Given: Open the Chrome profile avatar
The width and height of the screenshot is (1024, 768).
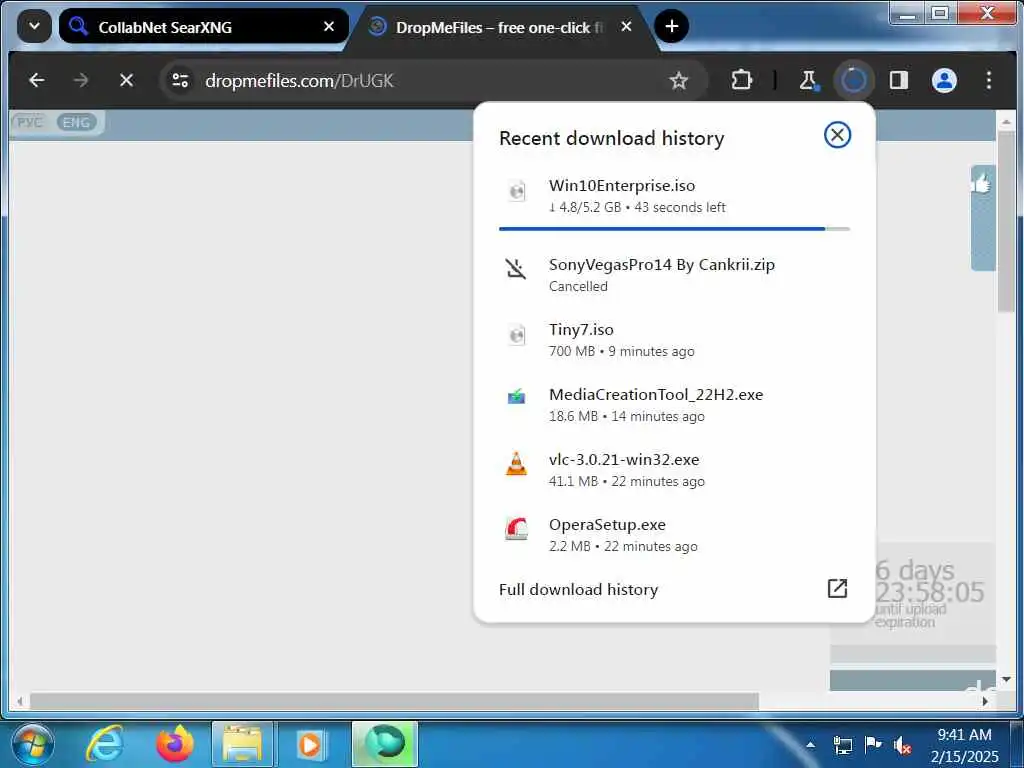Looking at the screenshot, I should pos(944,80).
